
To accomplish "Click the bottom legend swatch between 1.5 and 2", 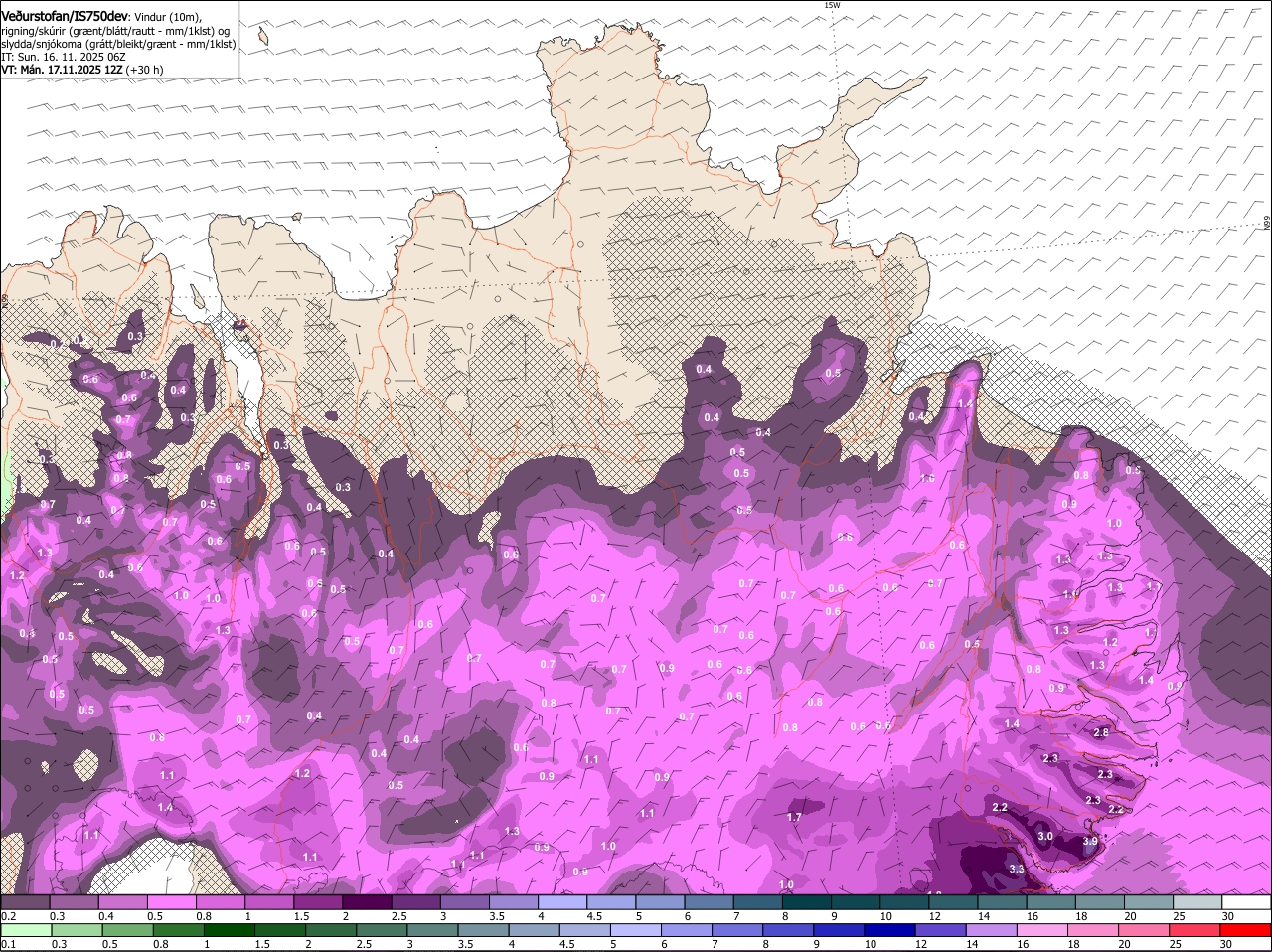I will pos(280,931).
